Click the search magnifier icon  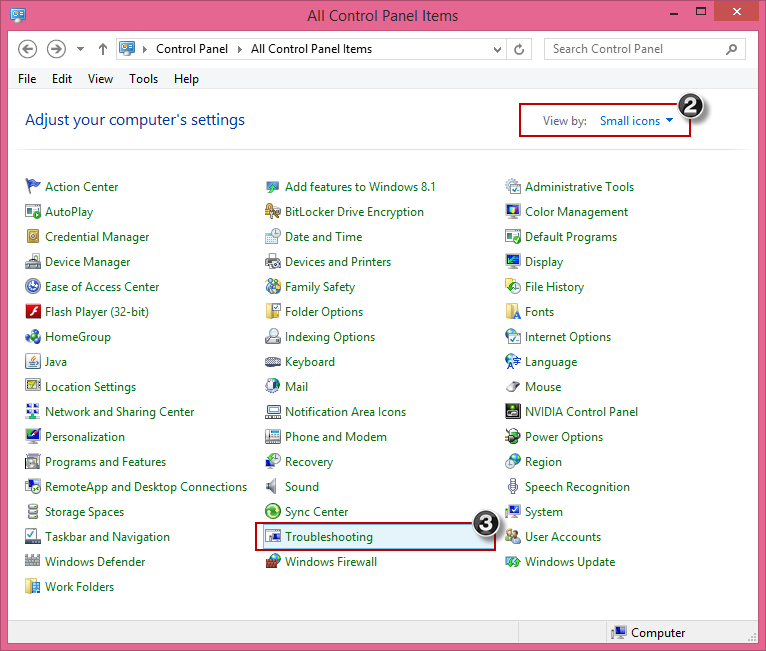pos(731,49)
